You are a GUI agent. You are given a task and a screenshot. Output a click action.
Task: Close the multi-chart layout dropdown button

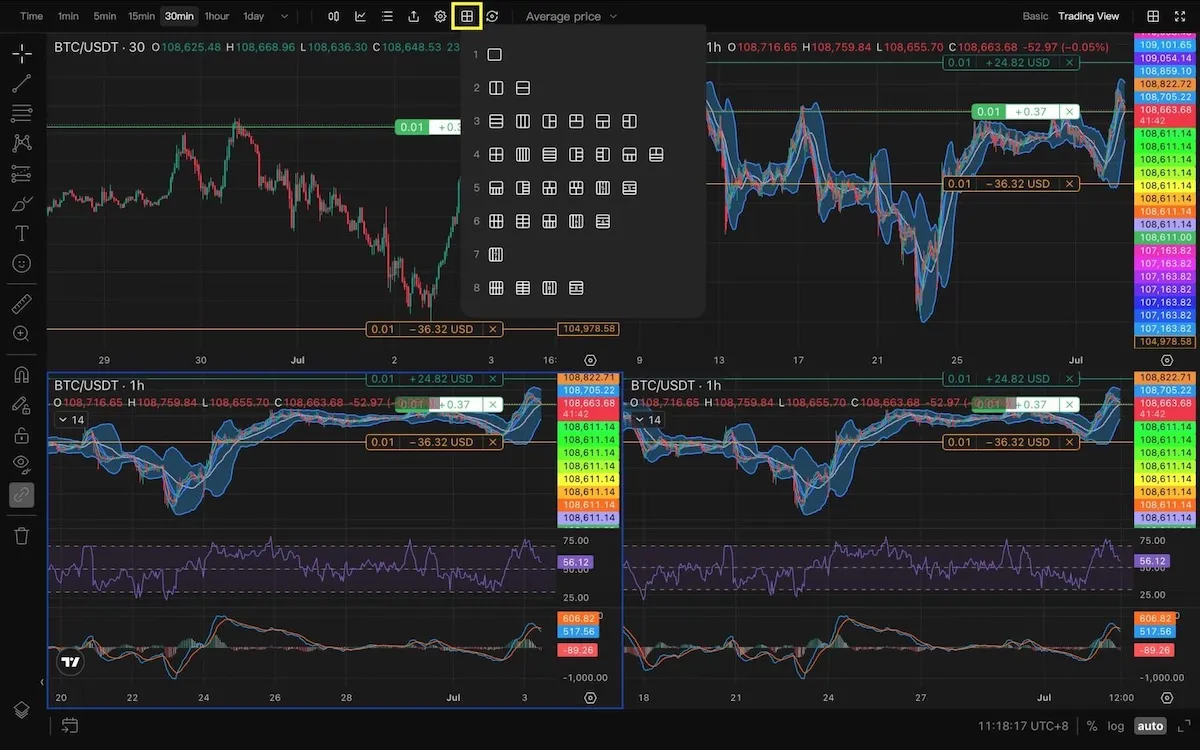466,16
